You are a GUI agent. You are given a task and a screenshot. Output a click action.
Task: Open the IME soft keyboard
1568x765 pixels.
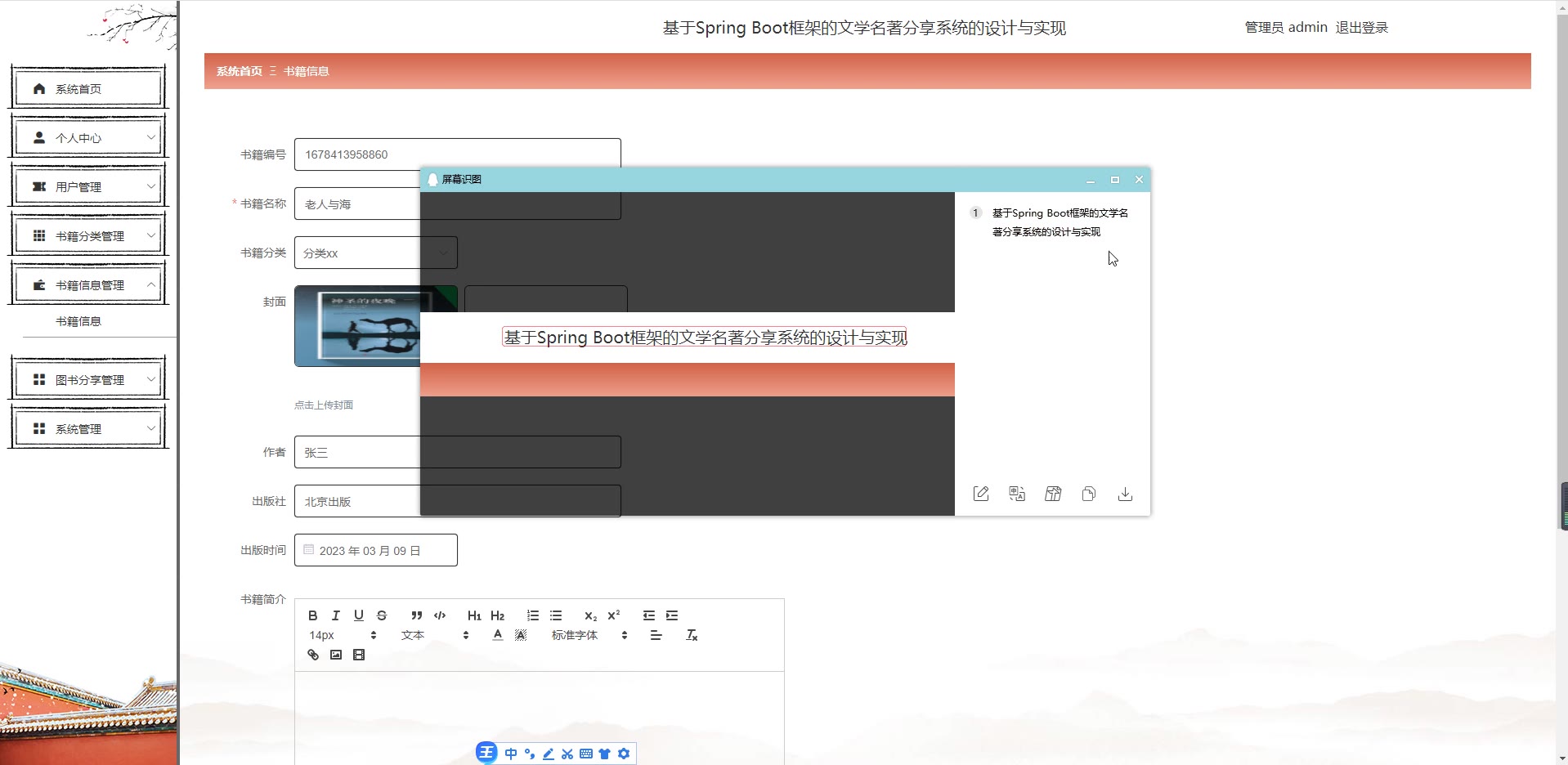(586, 754)
